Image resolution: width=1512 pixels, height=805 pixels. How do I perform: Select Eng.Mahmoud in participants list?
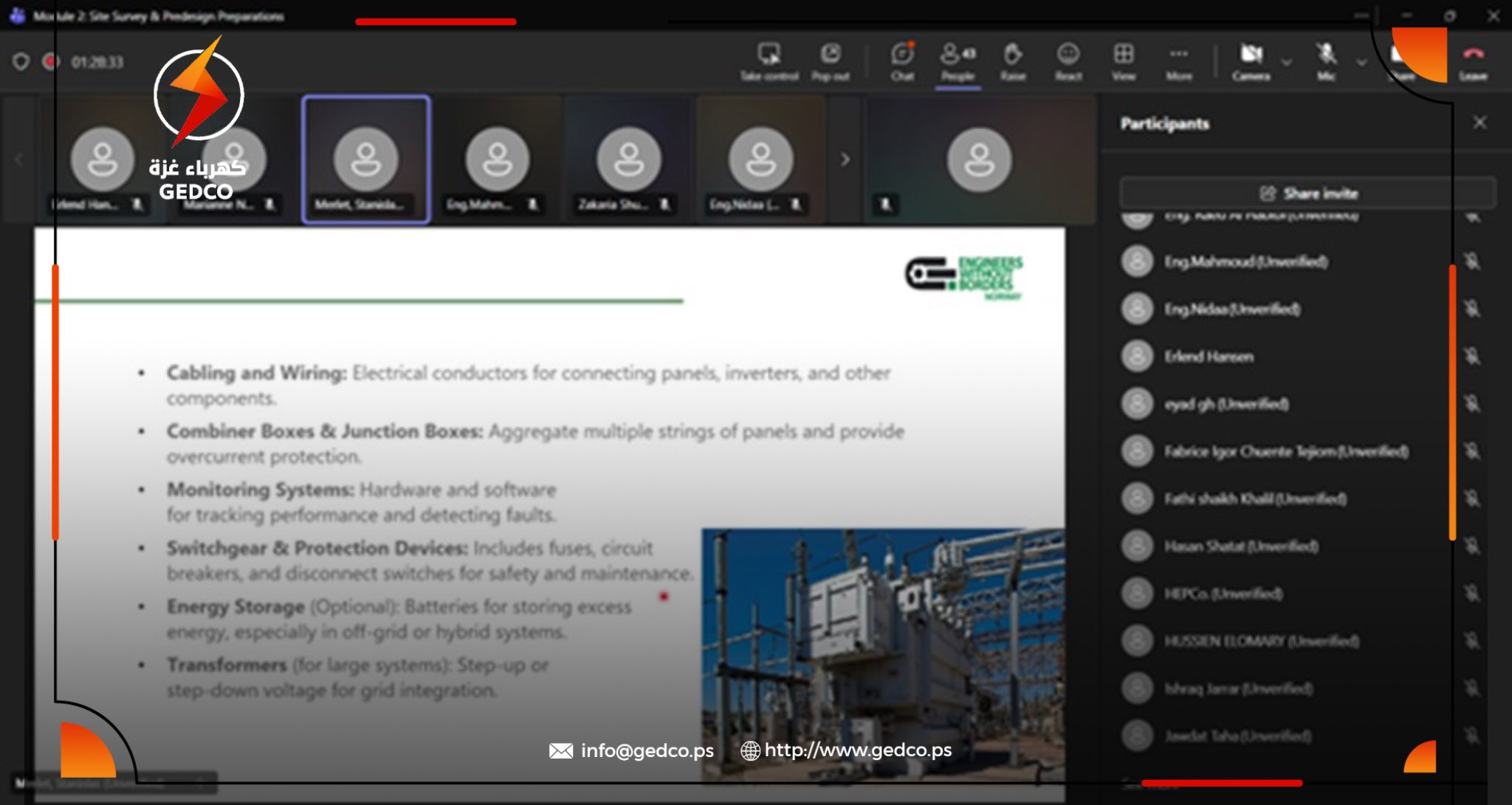(x=1245, y=262)
